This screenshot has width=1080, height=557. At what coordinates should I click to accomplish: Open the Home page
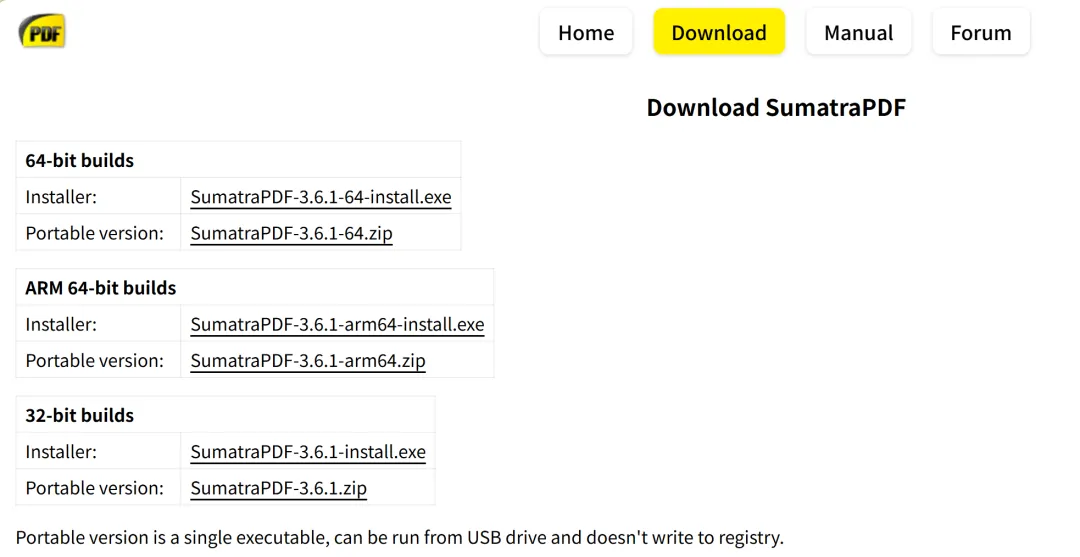coord(585,32)
